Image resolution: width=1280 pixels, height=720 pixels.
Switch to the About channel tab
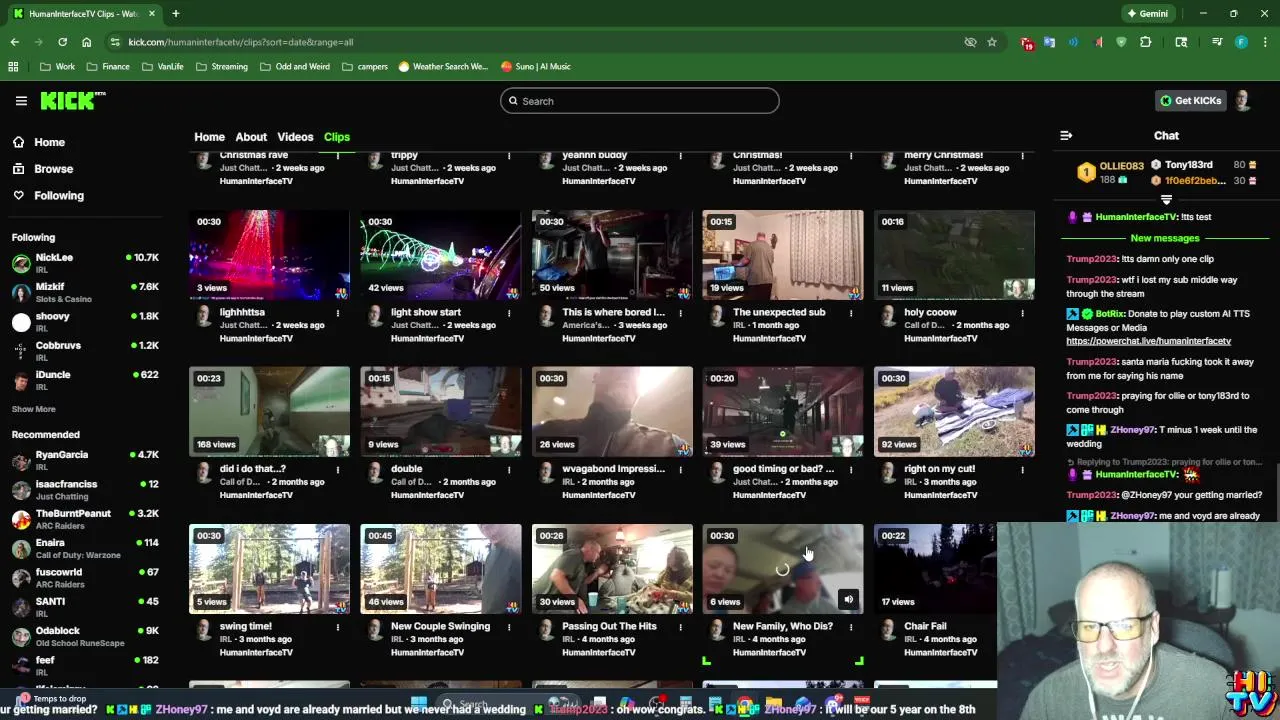(251, 137)
